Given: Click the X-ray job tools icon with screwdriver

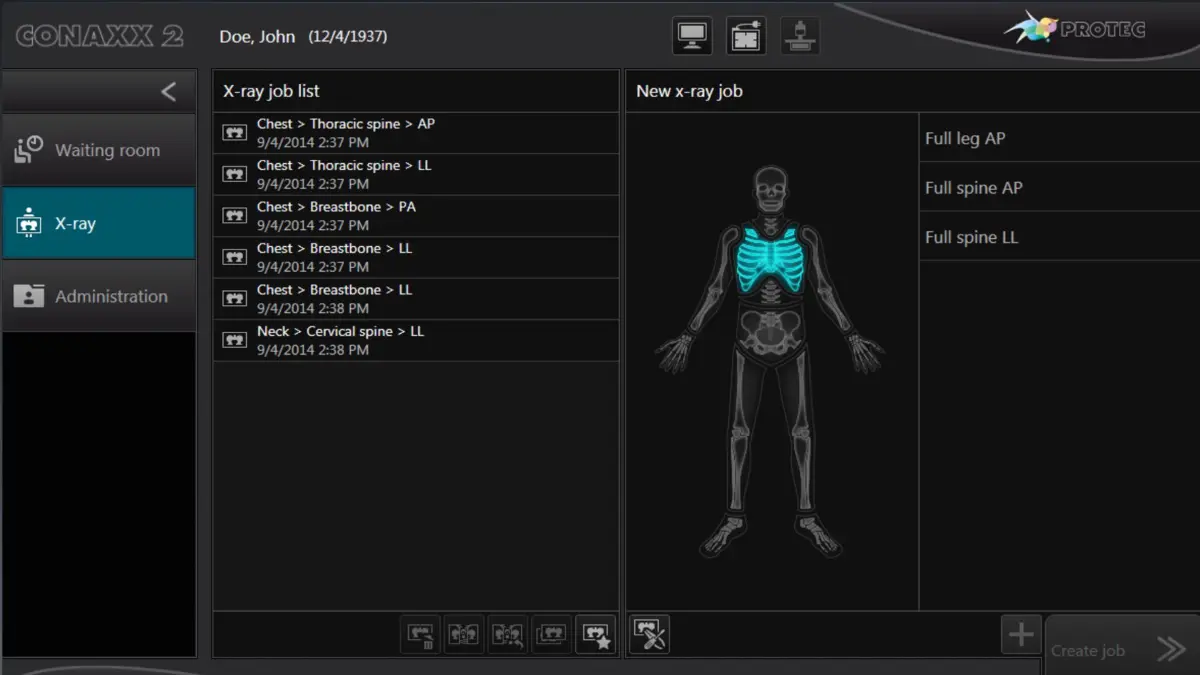Looking at the screenshot, I should pos(649,634).
